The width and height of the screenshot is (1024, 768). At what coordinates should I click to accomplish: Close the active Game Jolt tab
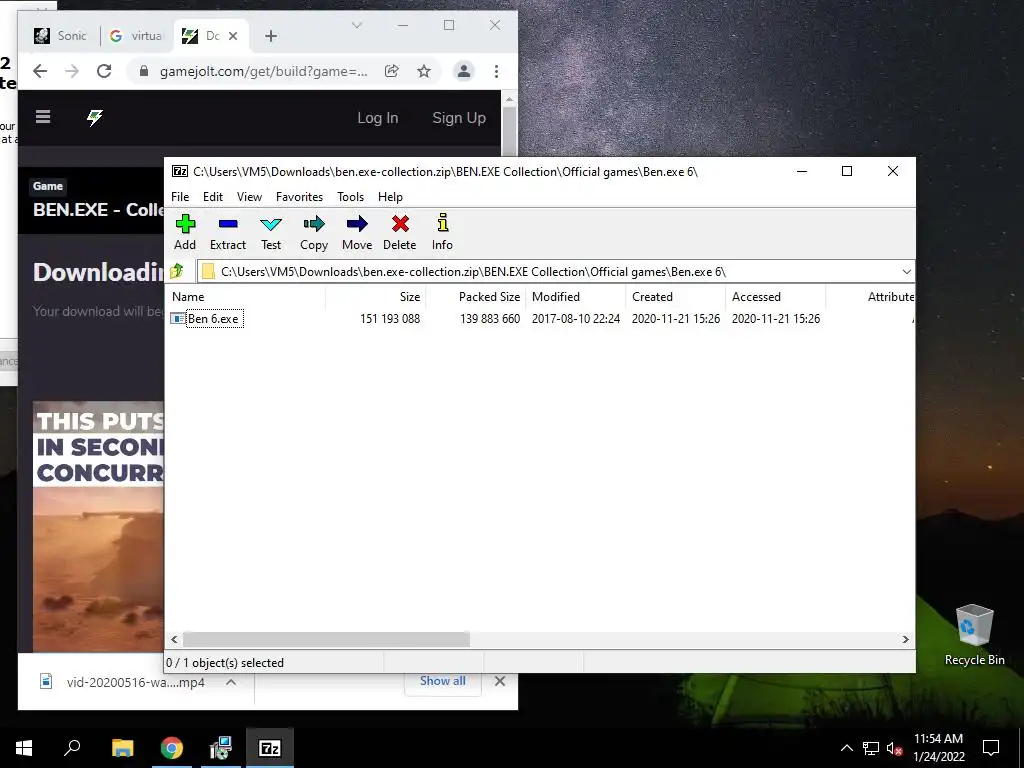pyautogui.click(x=234, y=36)
